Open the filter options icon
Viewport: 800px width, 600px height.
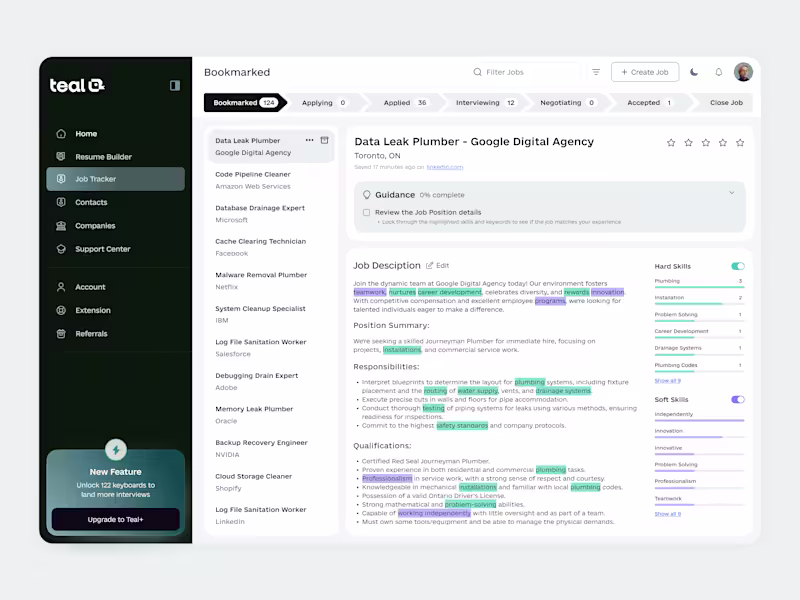click(596, 72)
